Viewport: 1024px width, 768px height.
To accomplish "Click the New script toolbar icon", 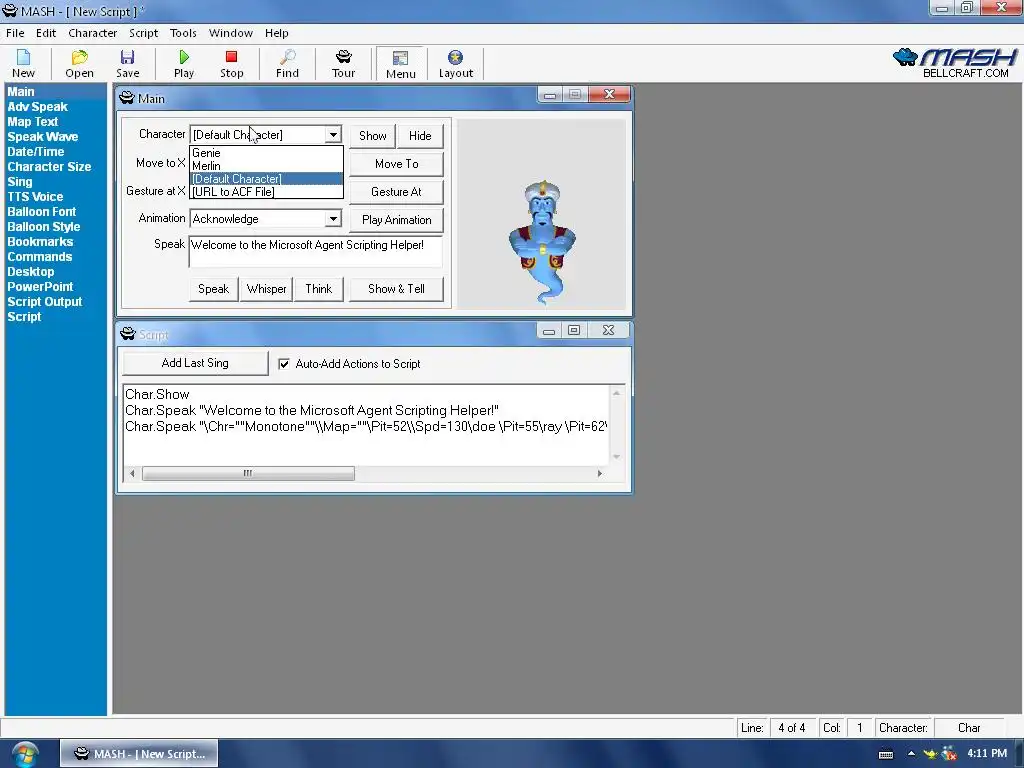I will [23, 63].
